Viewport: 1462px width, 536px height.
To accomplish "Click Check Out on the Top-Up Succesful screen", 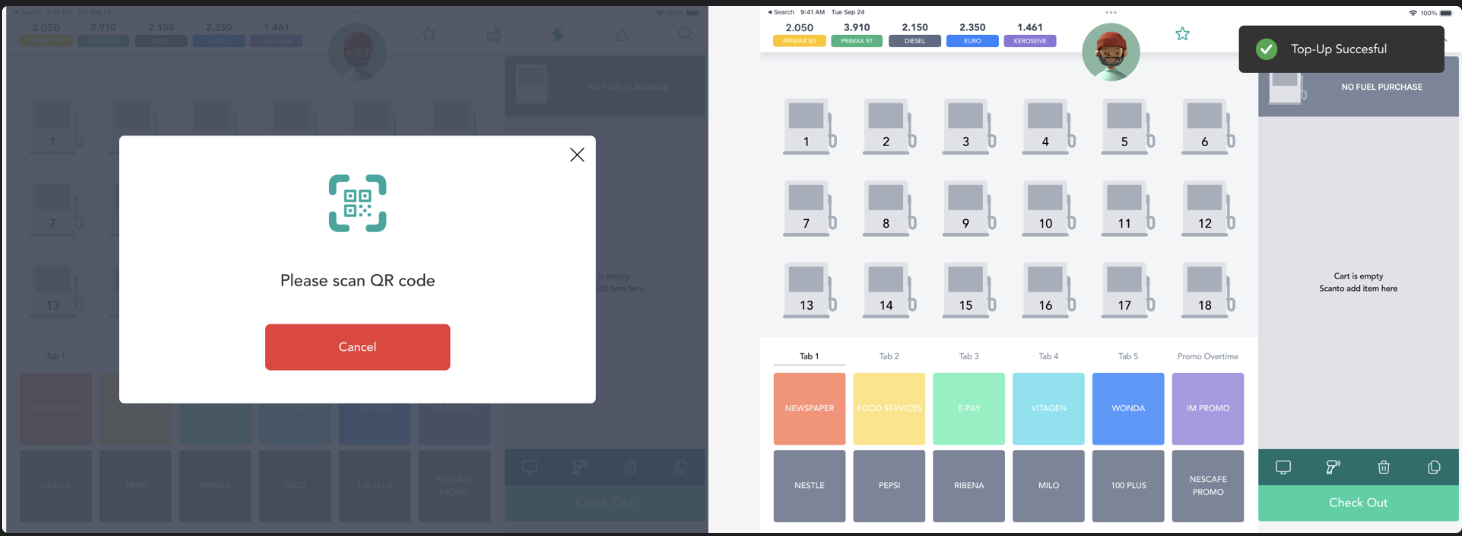I will pos(1358,503).
